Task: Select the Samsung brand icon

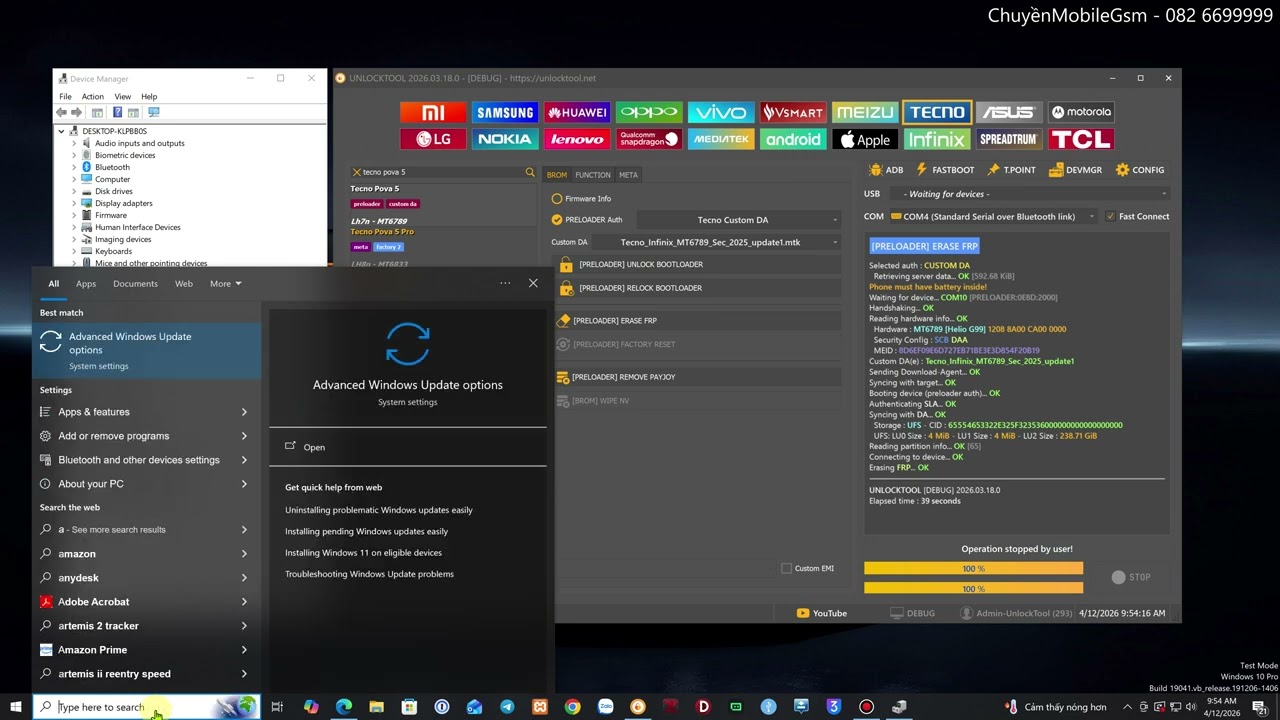Action: click(505, 112)
